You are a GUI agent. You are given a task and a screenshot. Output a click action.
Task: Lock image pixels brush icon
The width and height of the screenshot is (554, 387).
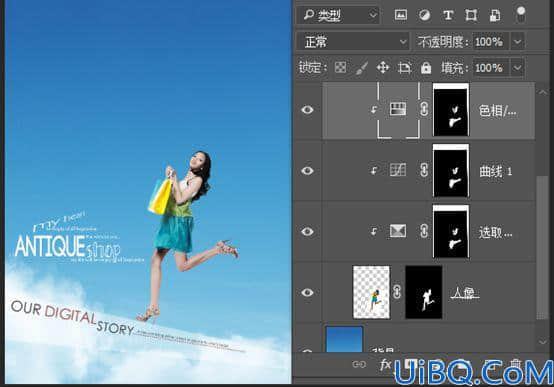tap(361, 68)
